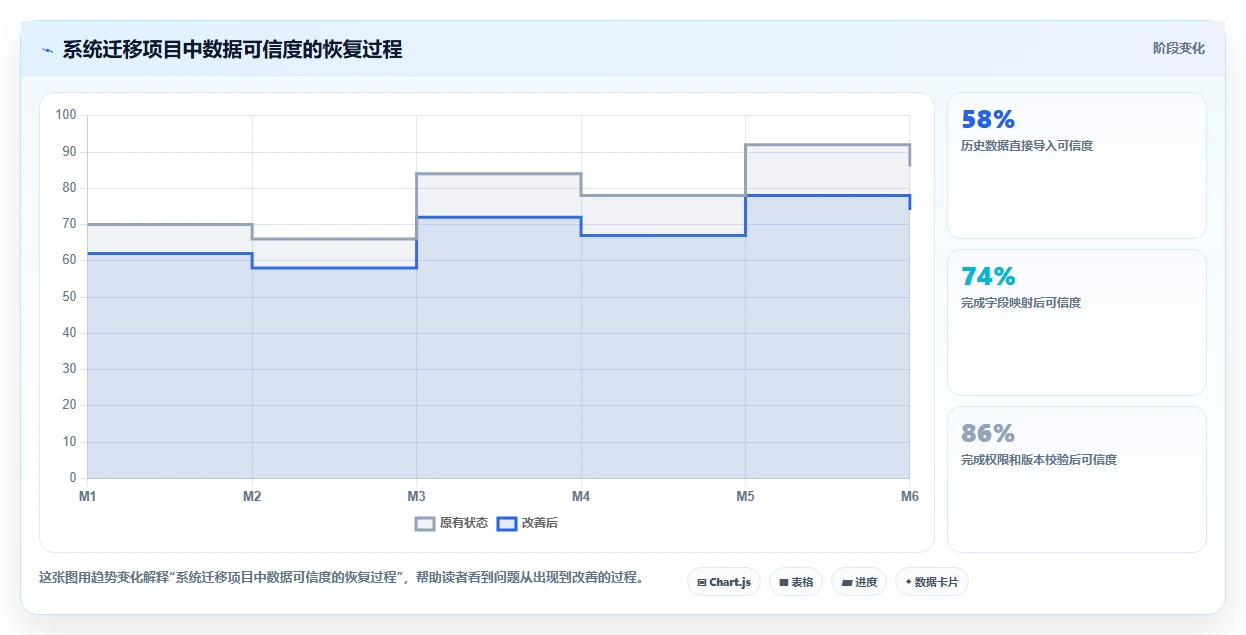Click the Chart.js tag chip
This screenshot has height=635, width=1246.
coord(724,582)
